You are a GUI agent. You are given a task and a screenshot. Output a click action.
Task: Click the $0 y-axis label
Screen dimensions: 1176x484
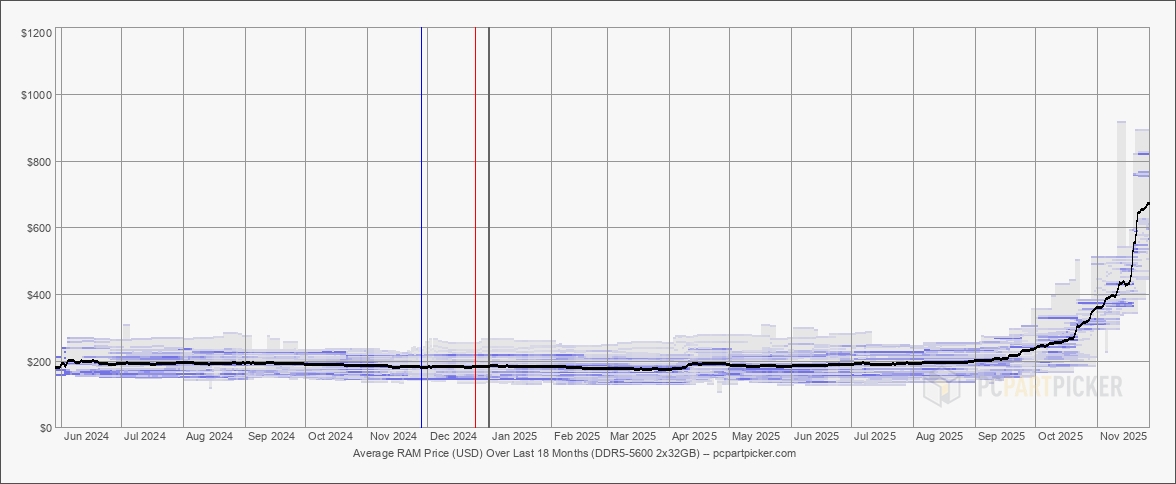[x=45, y=428]
